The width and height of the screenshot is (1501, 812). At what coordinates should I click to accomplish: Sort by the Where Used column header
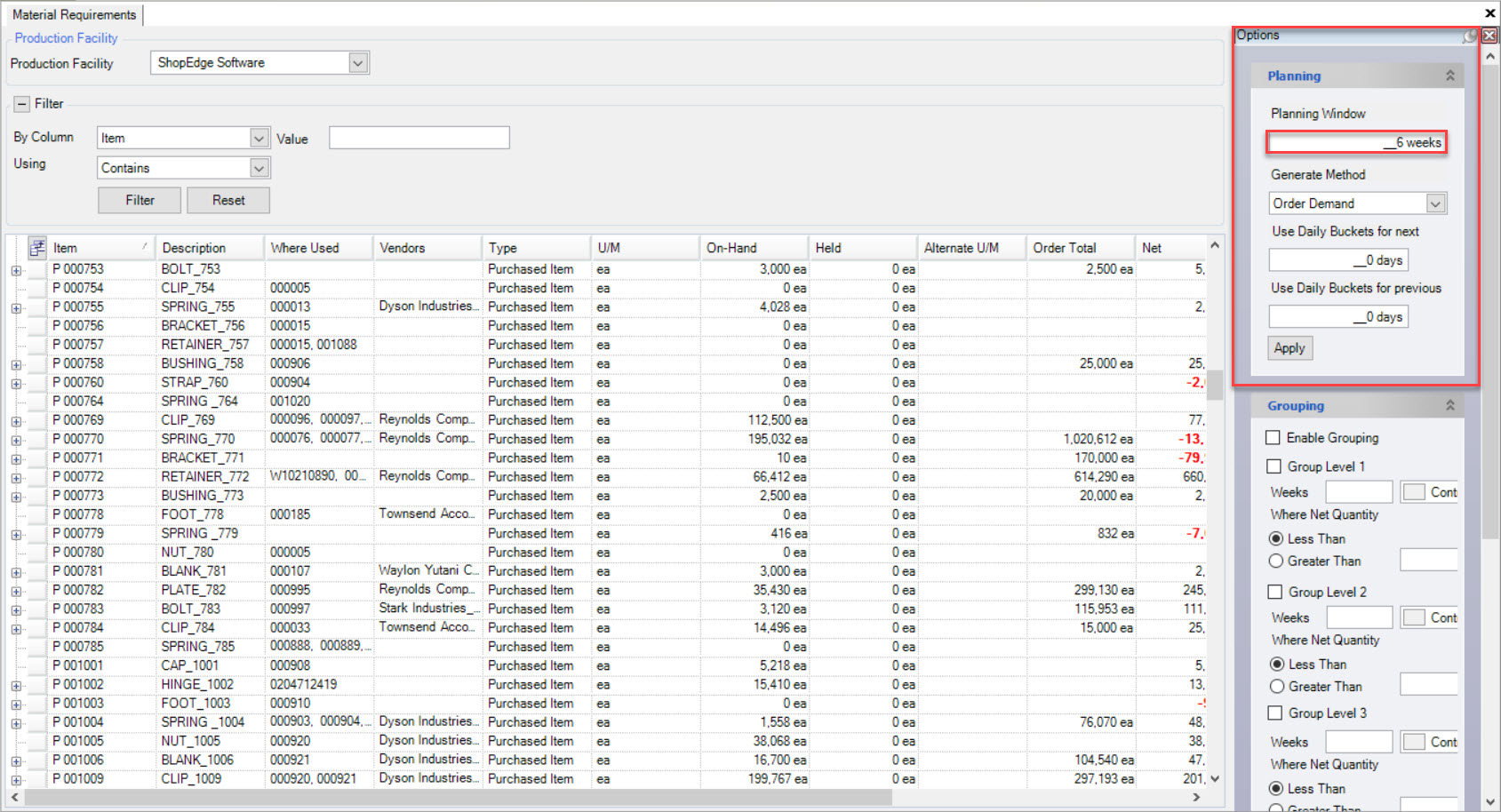pos(318,248)
